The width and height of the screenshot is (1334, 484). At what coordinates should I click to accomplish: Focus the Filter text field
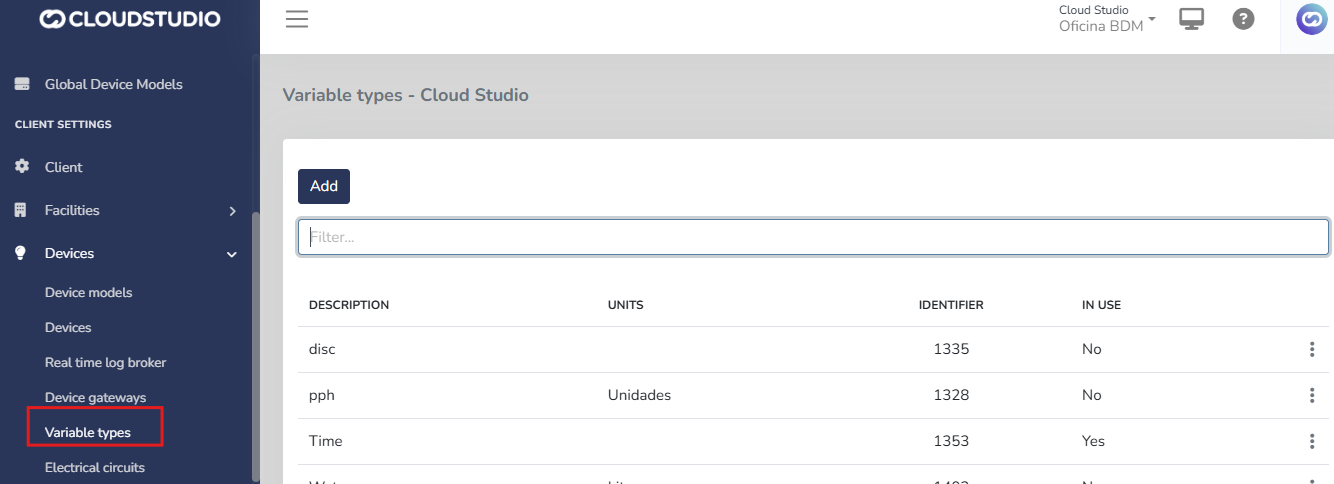812,237
